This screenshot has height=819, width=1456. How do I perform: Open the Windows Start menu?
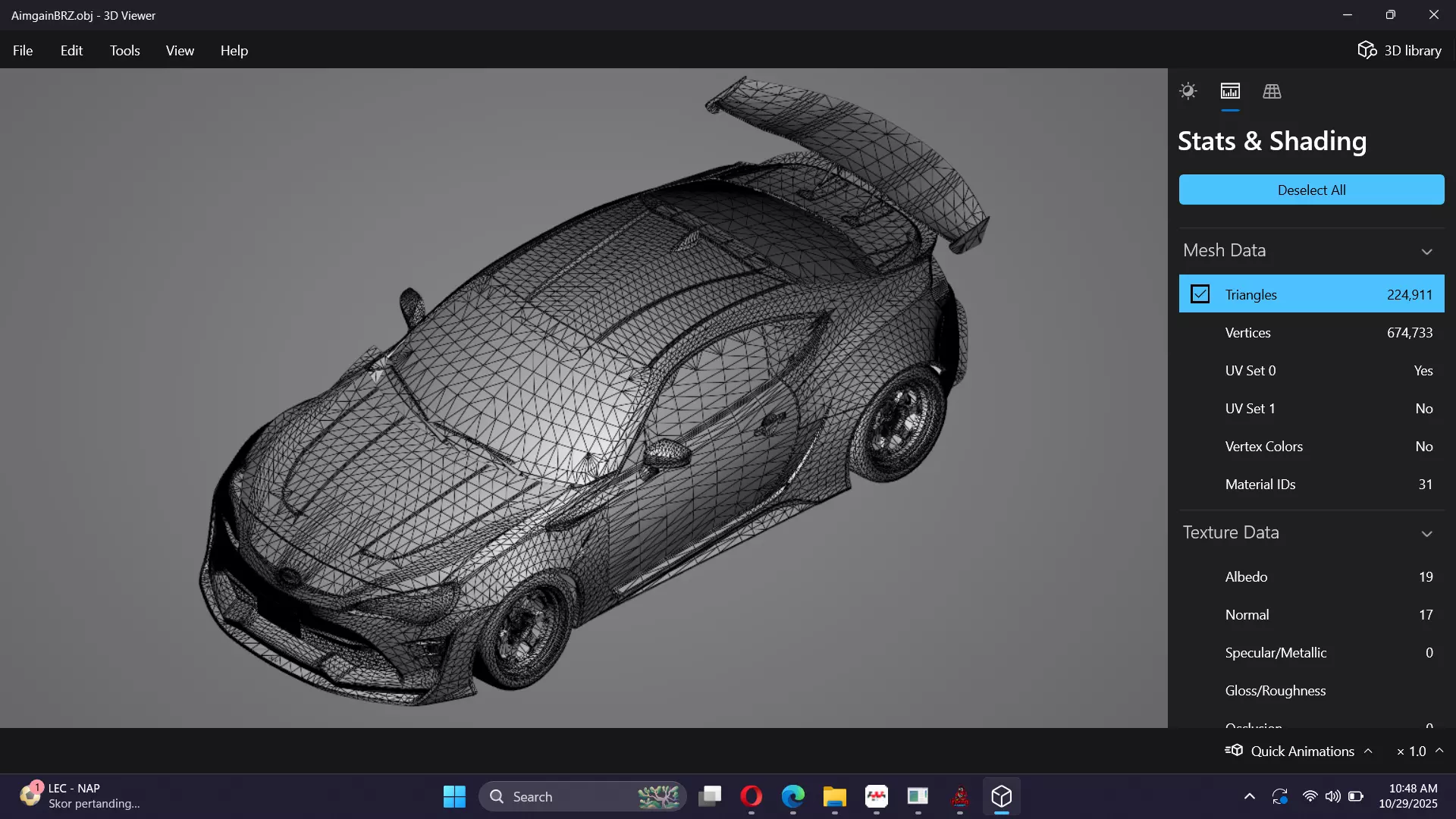point(454,796)
